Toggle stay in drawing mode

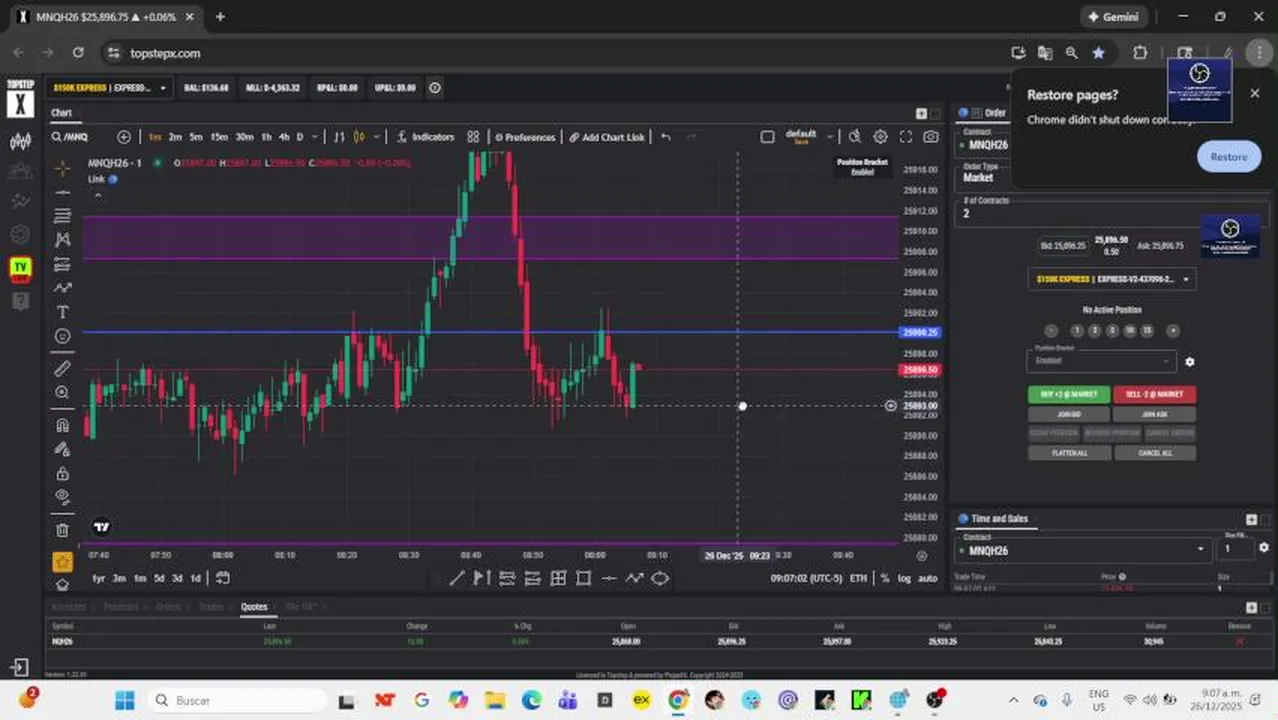click(x=62, y=449)
